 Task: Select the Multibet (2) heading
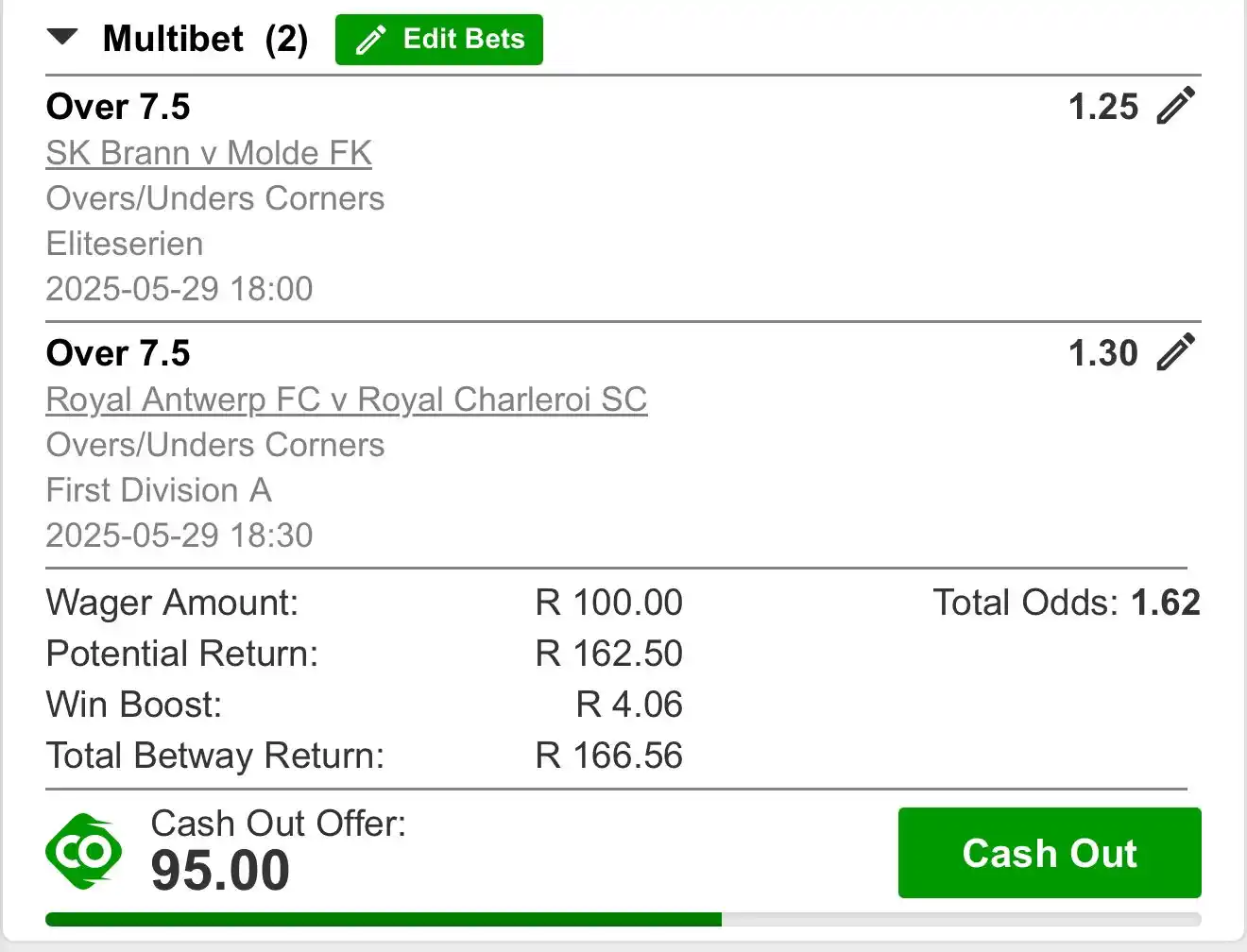[x=205, y=39]
